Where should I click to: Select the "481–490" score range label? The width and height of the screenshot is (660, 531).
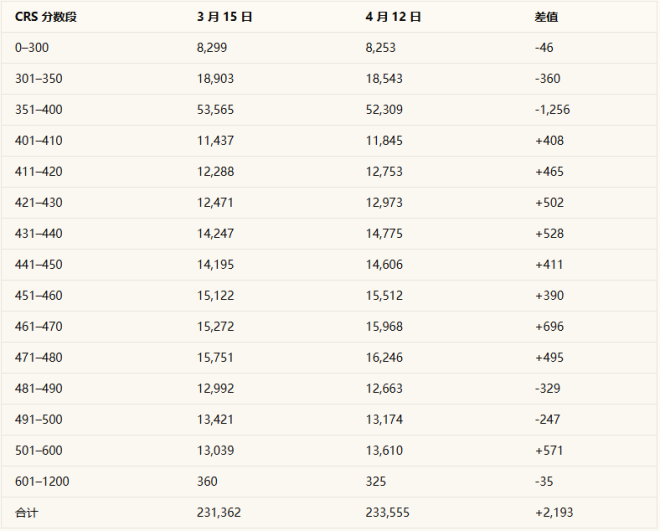(37, 388)
